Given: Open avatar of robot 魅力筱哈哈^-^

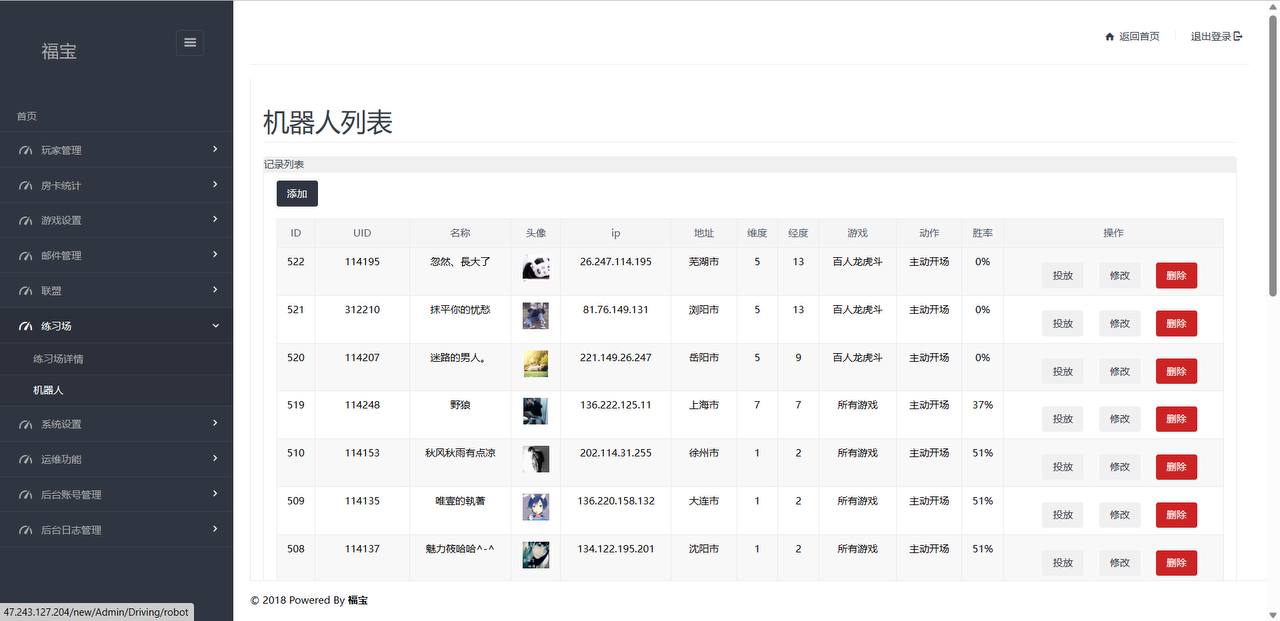Looking at the screenshot, I should 535,555.
